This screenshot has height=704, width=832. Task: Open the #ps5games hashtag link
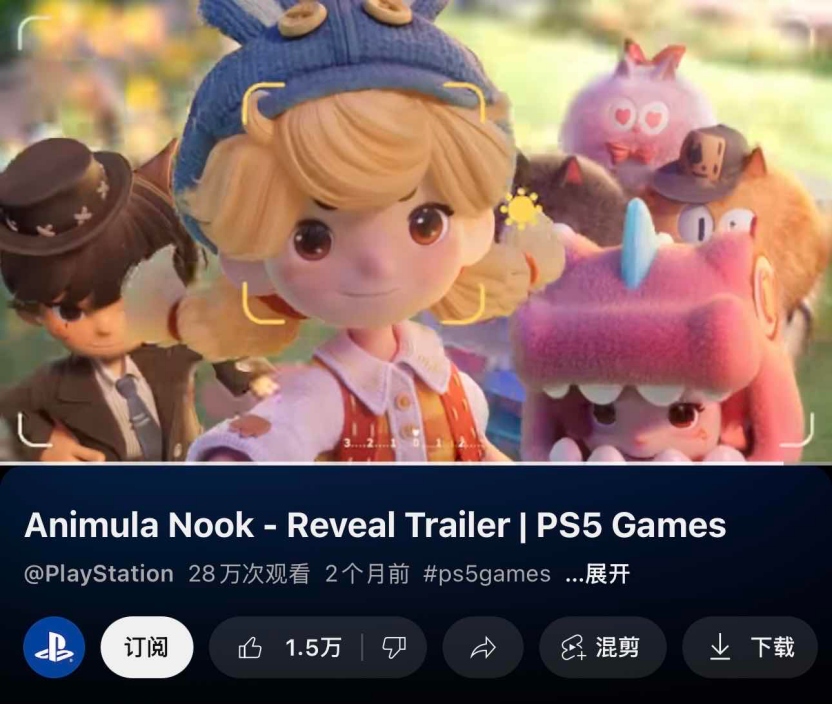[x=487, y=574]
